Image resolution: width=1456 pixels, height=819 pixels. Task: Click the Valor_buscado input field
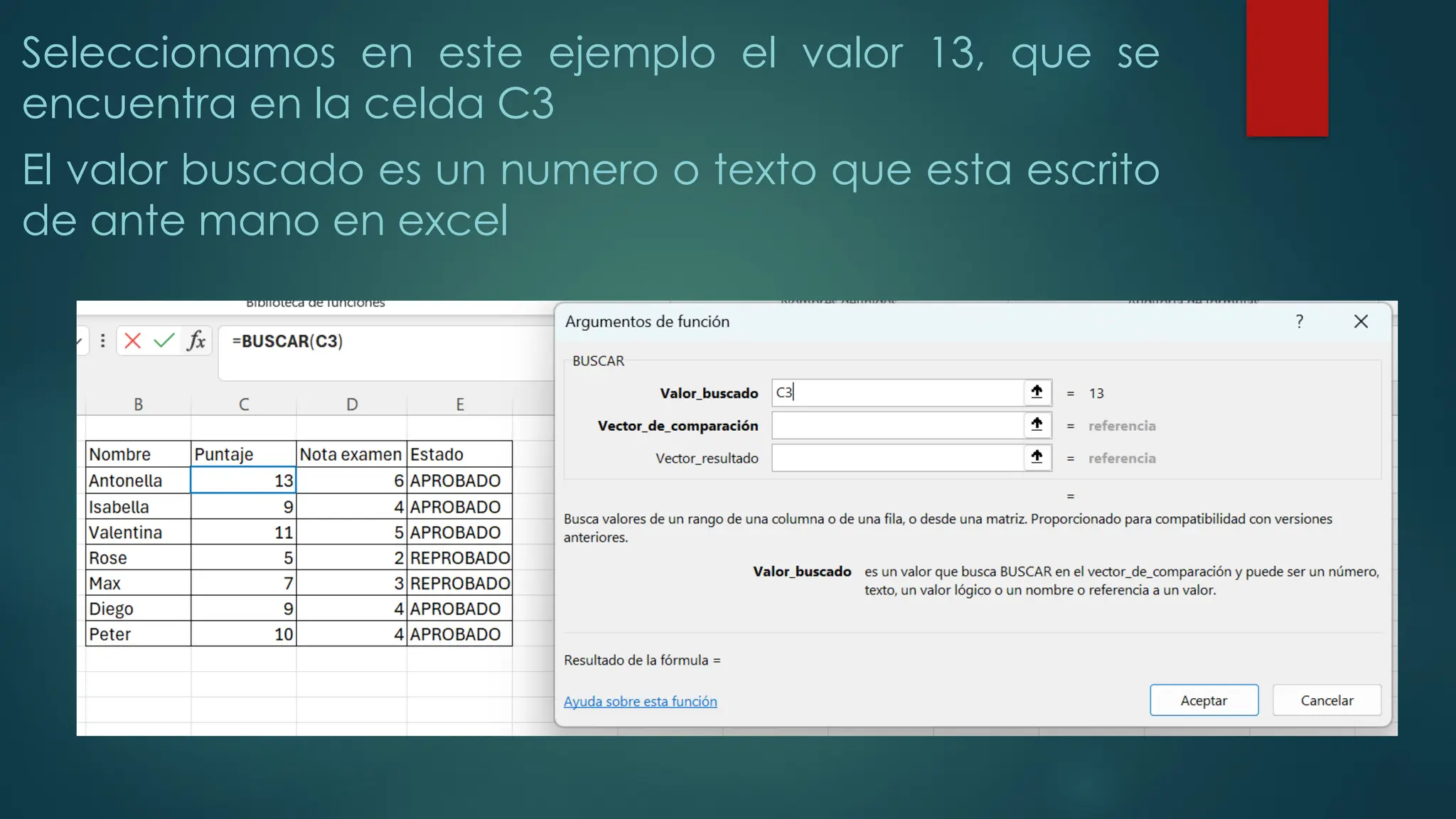click(x=897, y=392)
